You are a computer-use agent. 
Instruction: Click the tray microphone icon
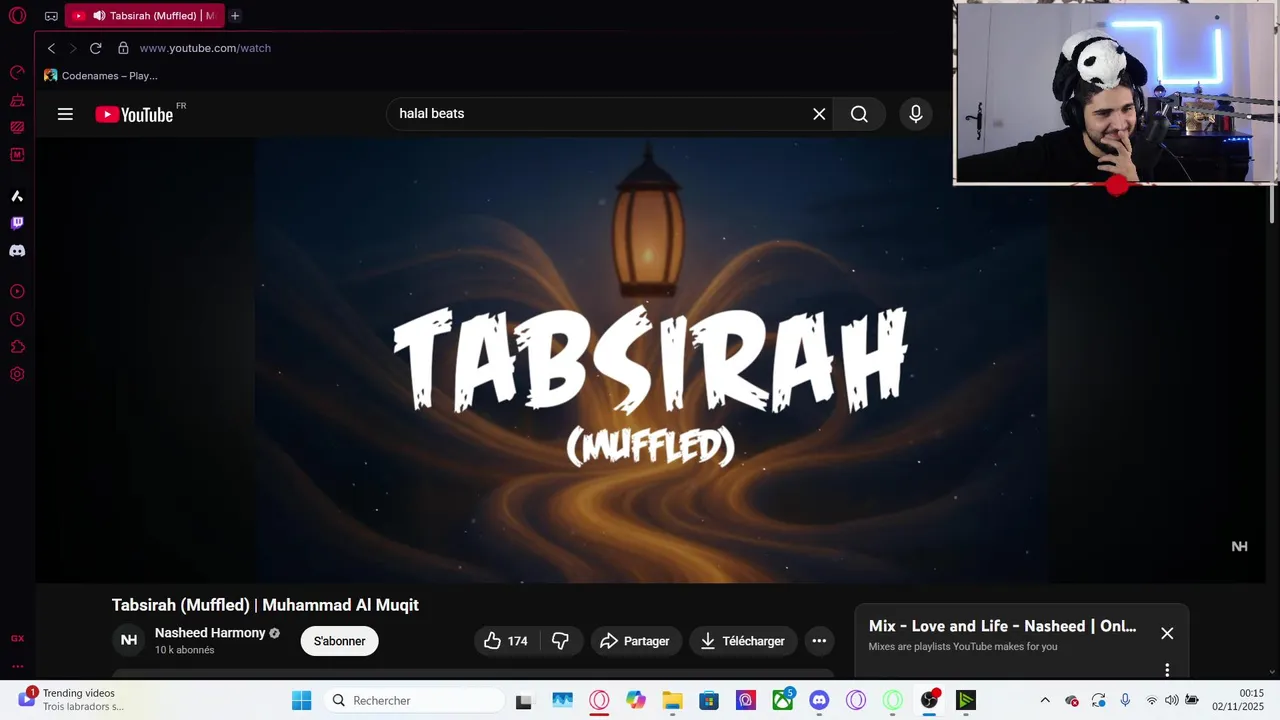1125,700
